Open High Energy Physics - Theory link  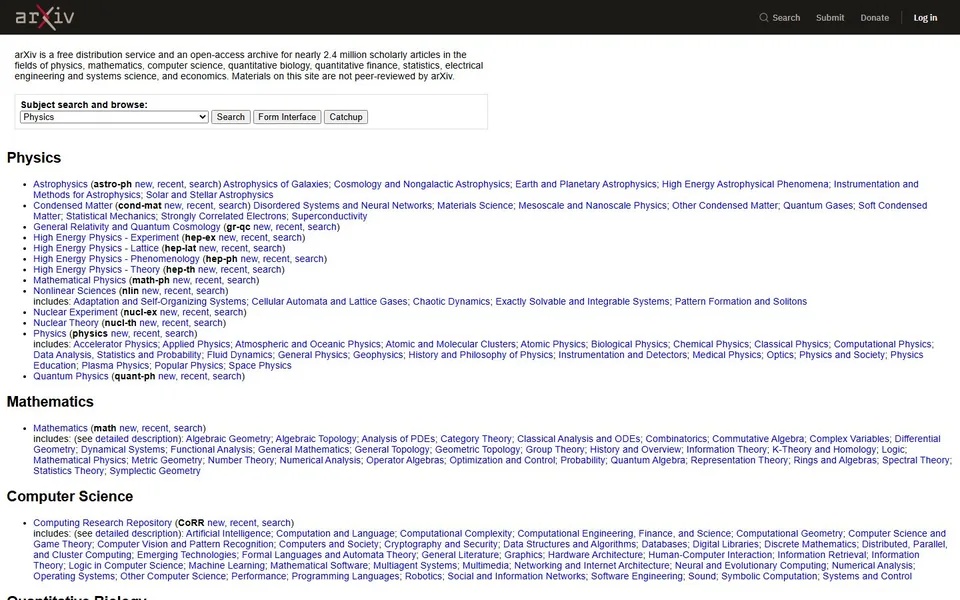click(x=97, y=270)
